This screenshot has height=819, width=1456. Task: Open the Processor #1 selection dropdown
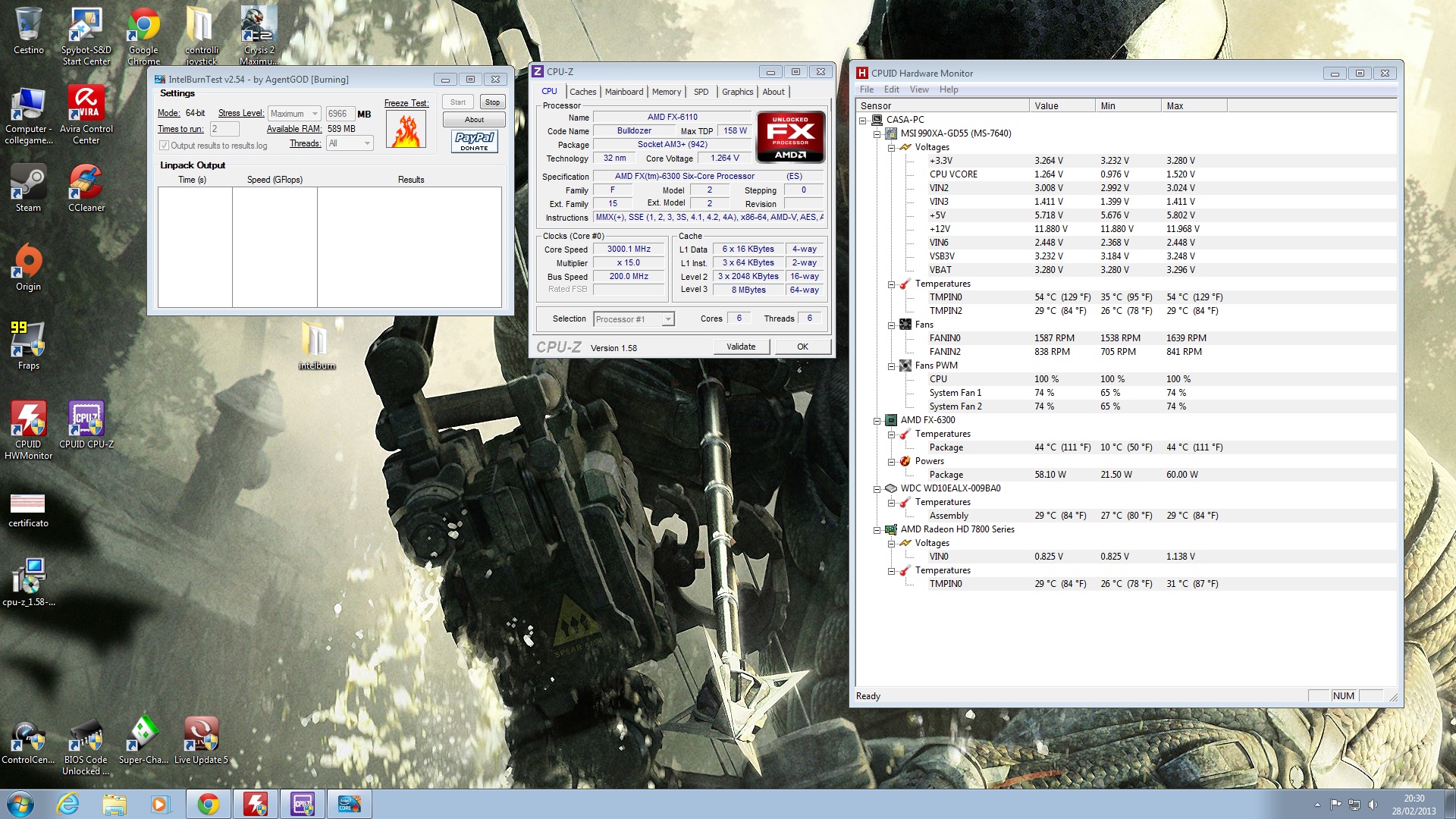click(x=634, y=319)
